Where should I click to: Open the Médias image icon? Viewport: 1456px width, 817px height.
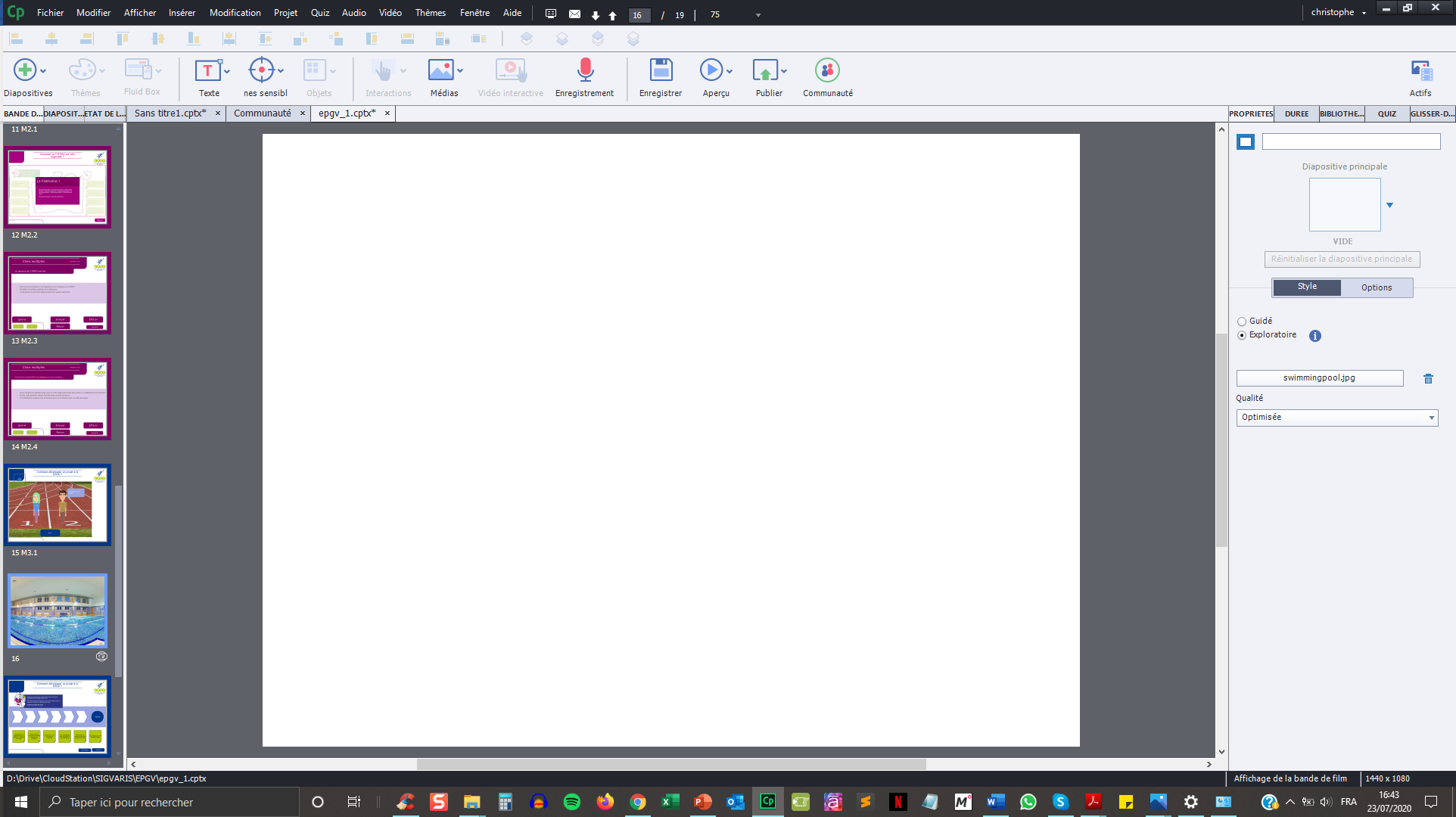click(440, 70)
